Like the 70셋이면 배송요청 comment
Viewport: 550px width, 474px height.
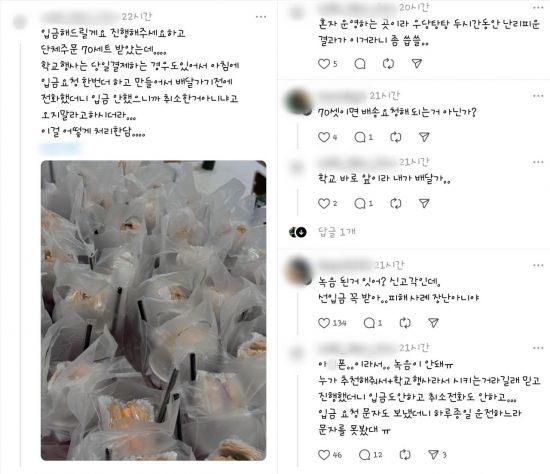point(323,137)
